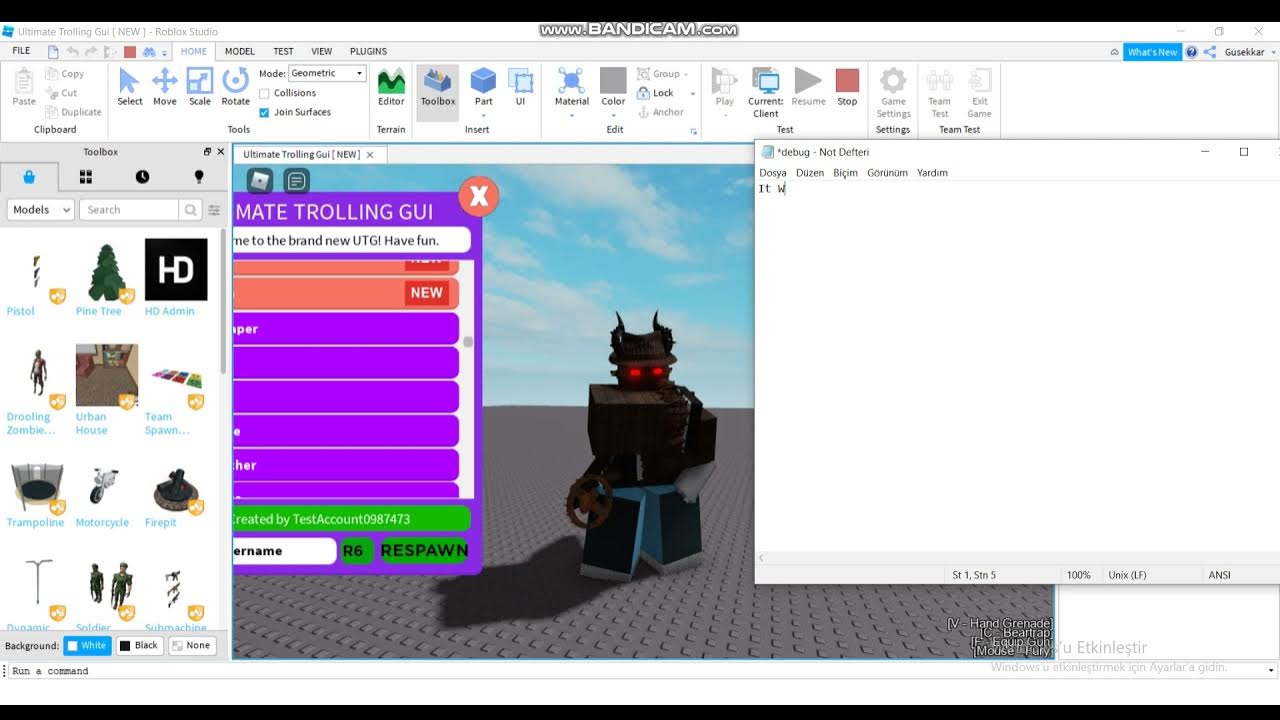
Task: Switch to the PLUGINS ribbon tab
Action: pos(368,51)
